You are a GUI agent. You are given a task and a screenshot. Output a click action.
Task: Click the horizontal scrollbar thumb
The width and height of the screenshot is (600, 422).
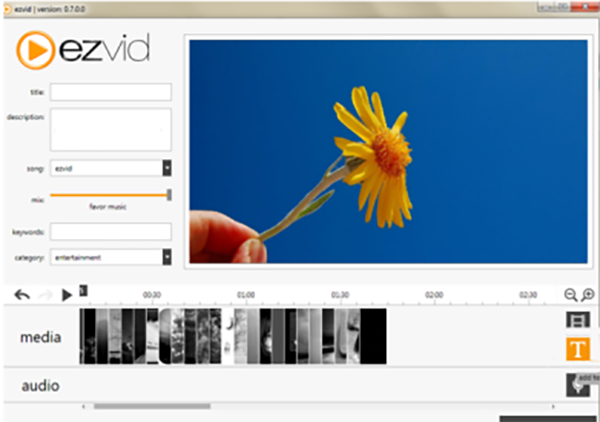[152, 406]
